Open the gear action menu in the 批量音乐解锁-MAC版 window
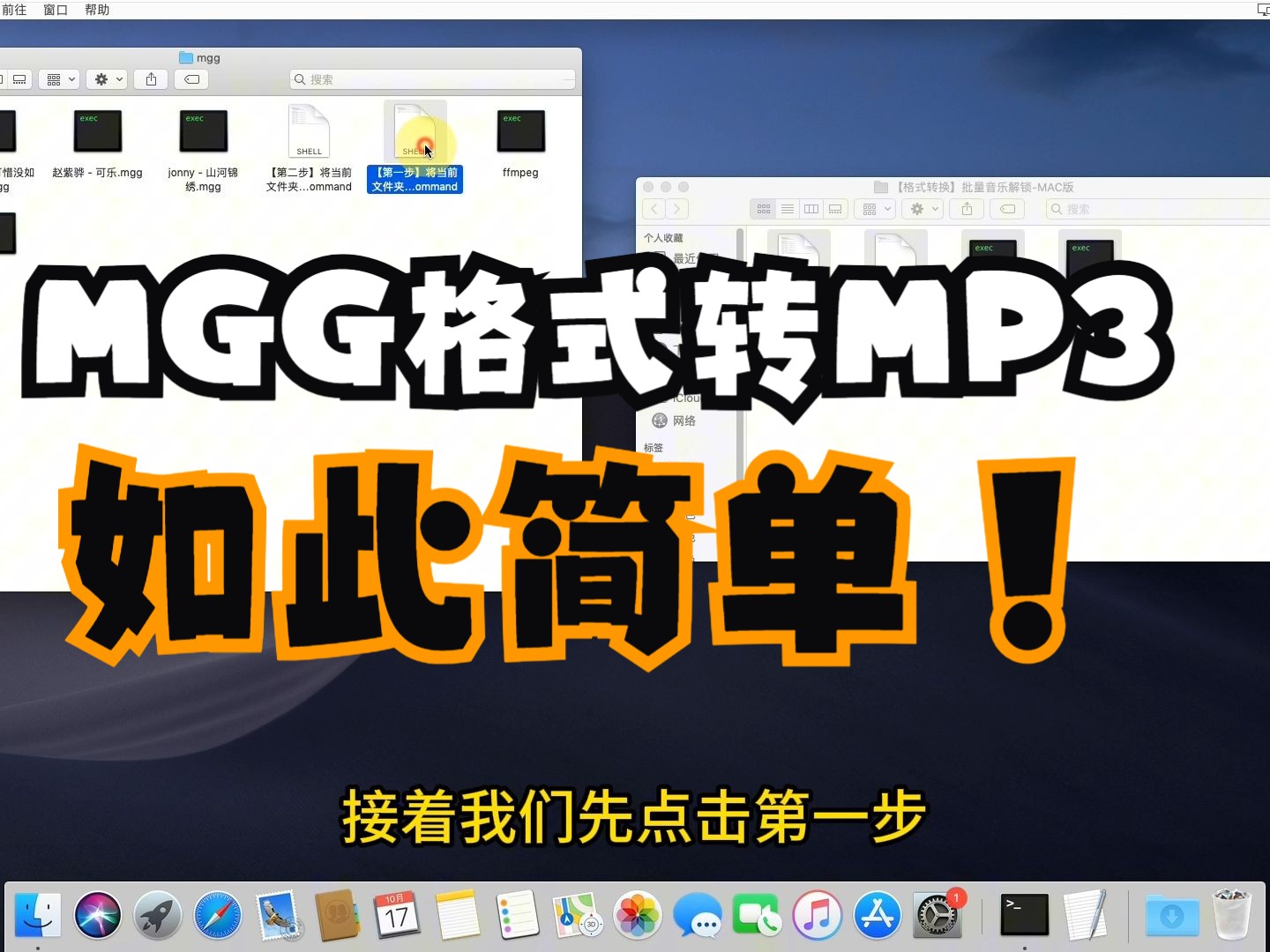The image size is (1270, 952). [923, 209]
